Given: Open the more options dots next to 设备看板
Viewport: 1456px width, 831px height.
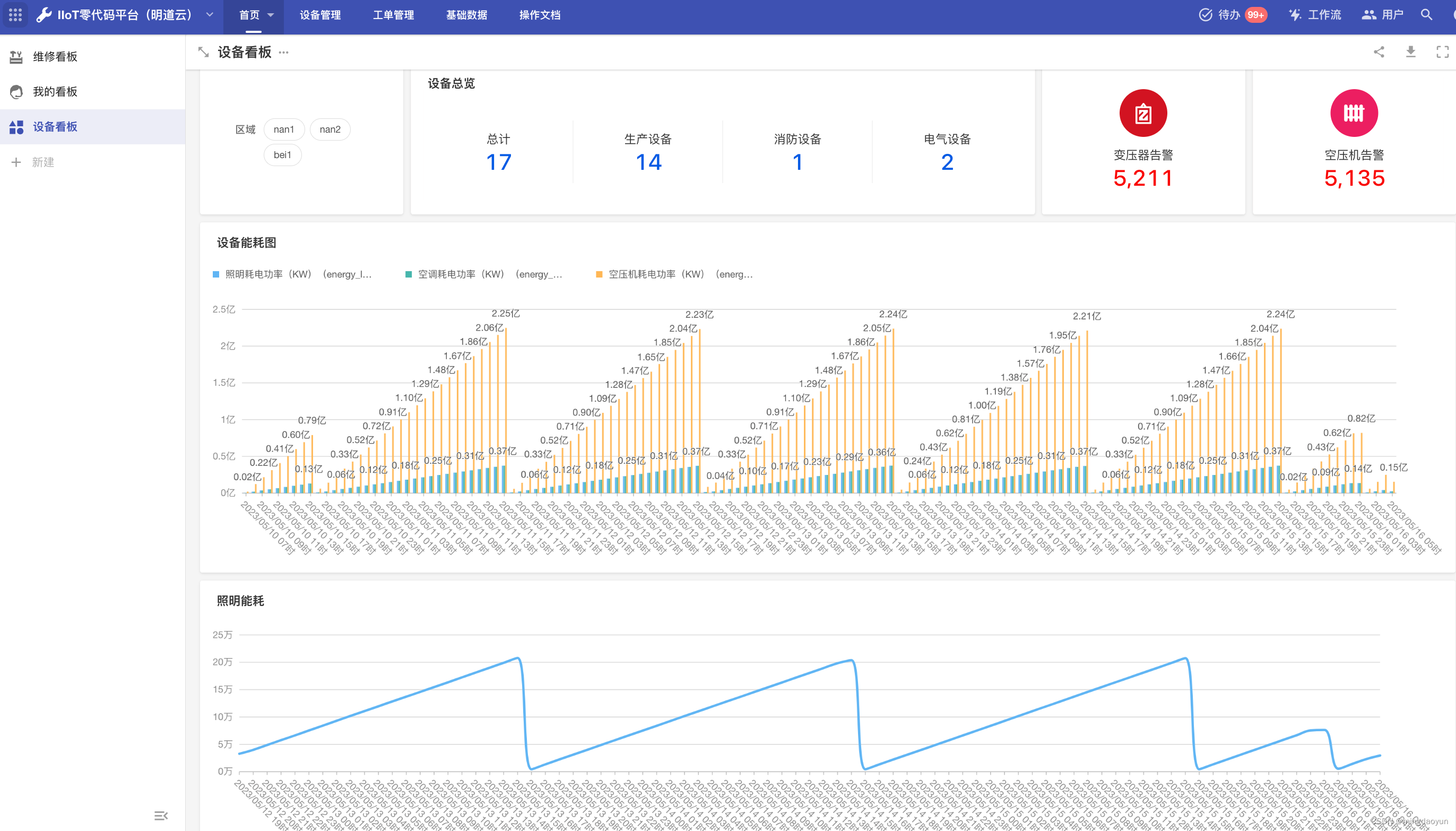Looking at the screenshot, I should click(283, 52).
